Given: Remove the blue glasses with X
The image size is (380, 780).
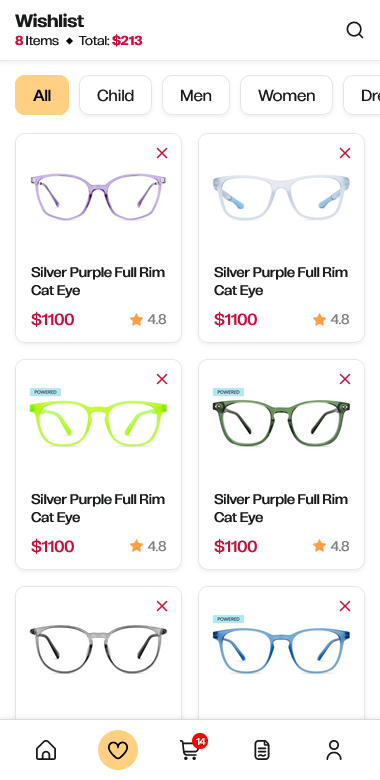Looking at the screenshot, I should coord(345,606).
